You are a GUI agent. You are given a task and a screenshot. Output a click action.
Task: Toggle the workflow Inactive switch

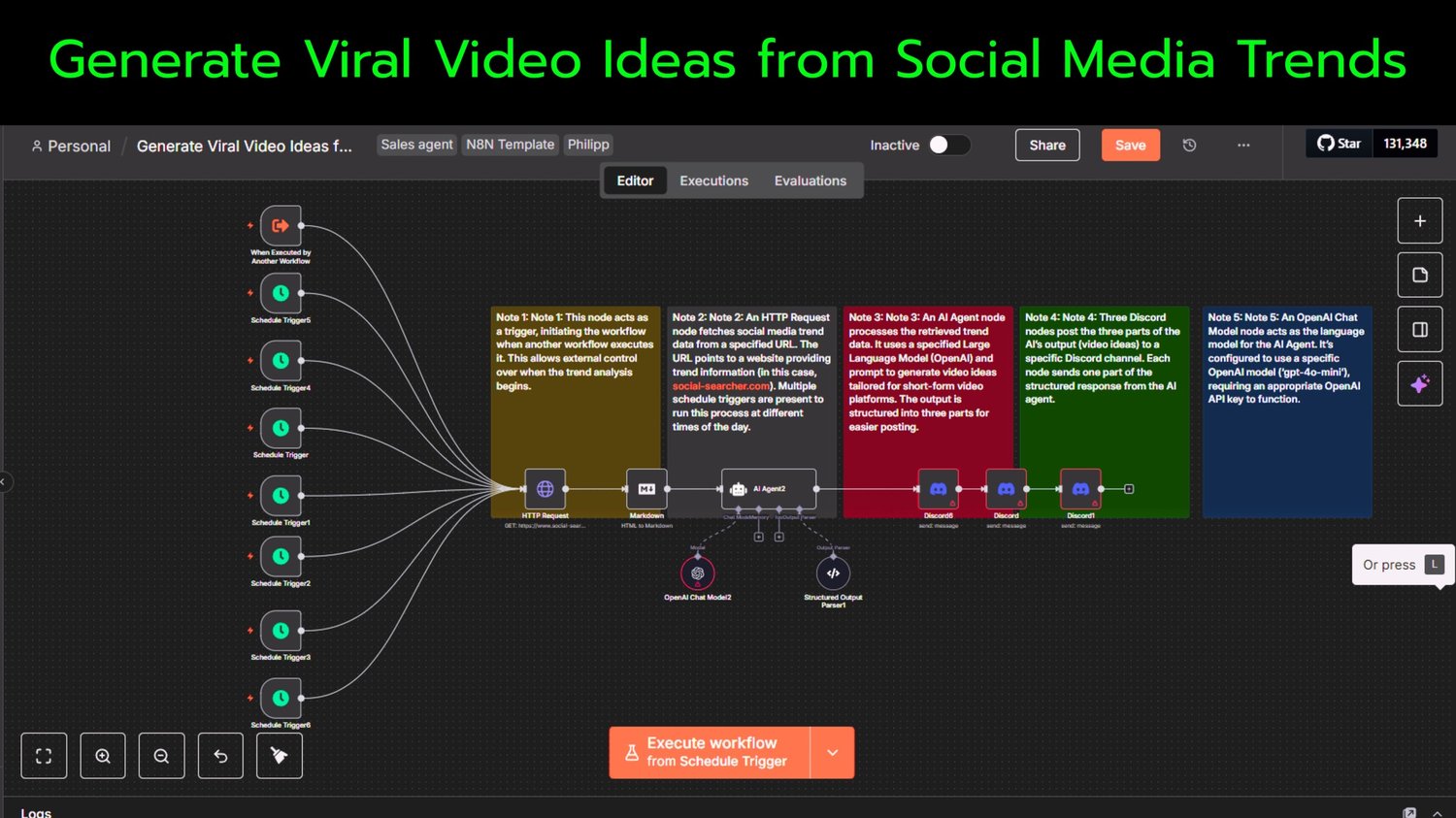pos(948,145)
